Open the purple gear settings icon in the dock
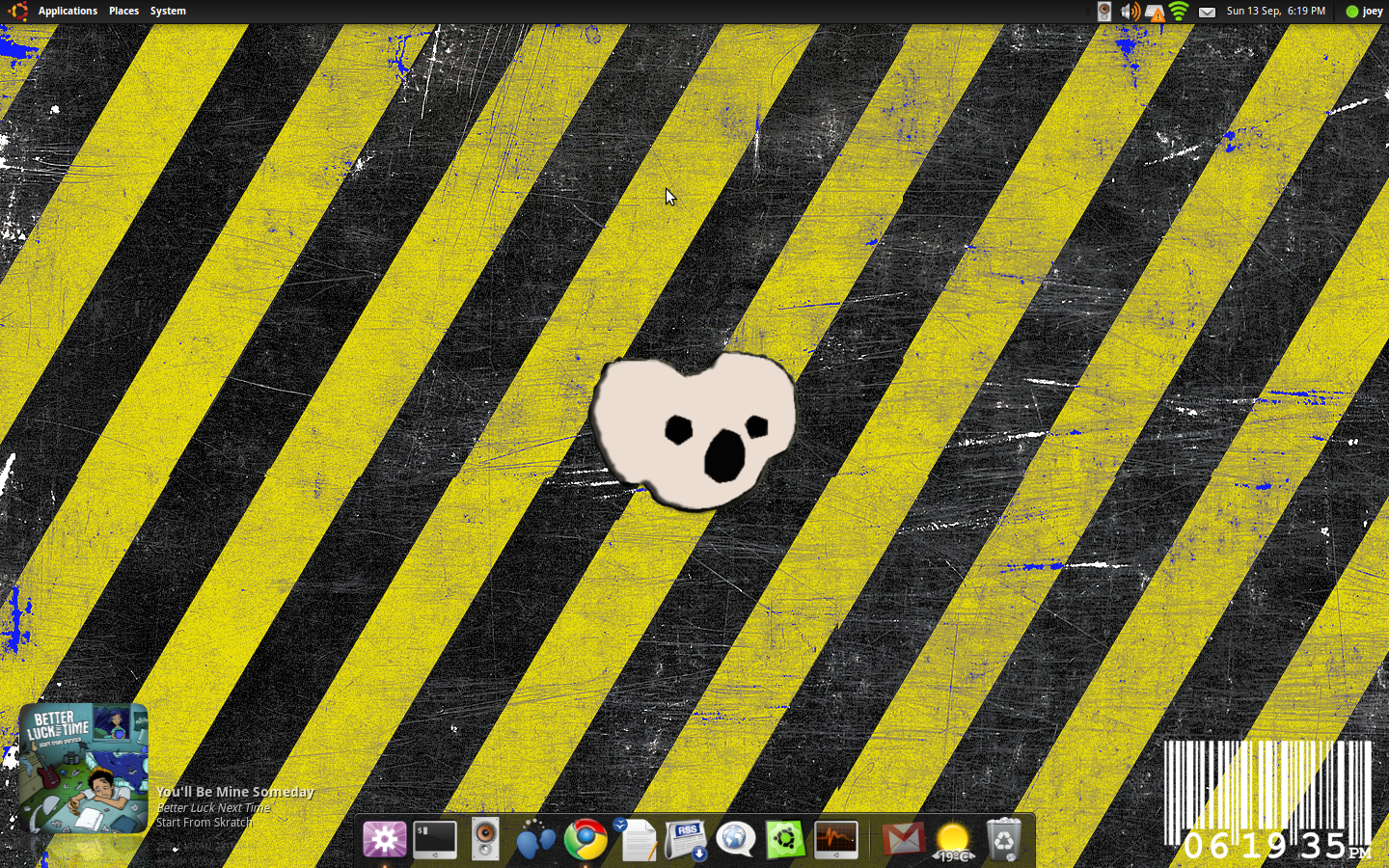 click(x=384, y=839)
